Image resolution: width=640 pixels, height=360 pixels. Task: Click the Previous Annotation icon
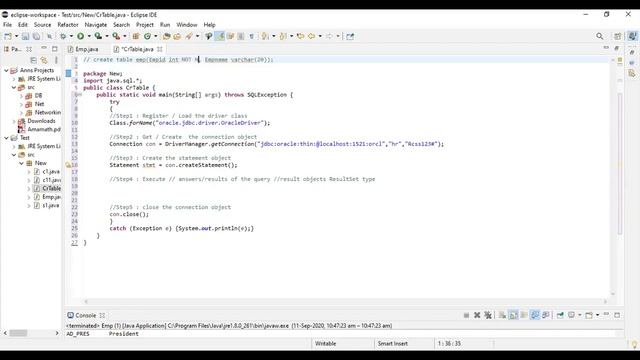283,36
